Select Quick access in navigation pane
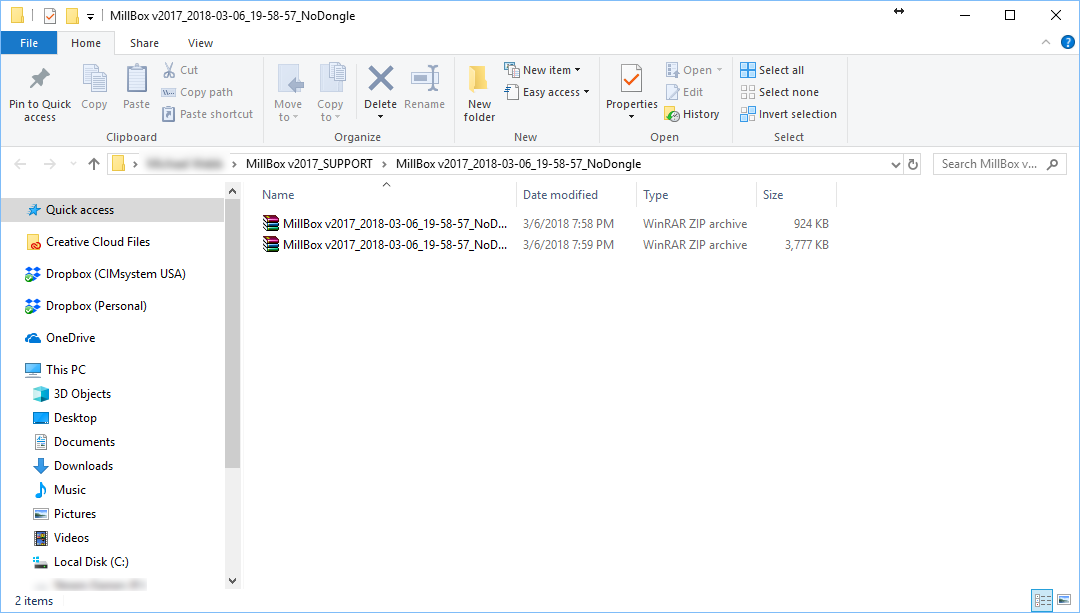Image resolution: width=1080 pixels, height=613 pixels. (x=112, y=210)
